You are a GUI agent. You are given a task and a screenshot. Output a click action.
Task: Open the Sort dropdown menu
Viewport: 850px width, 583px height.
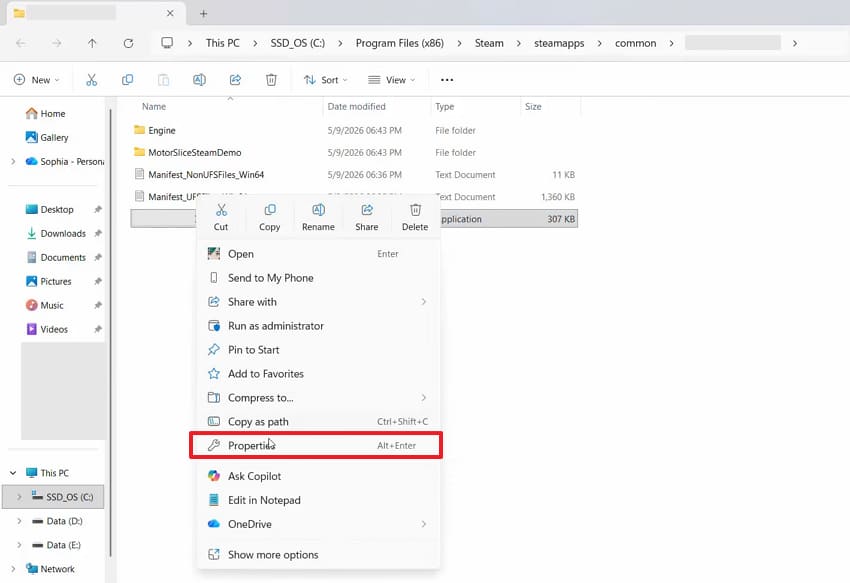325,80
